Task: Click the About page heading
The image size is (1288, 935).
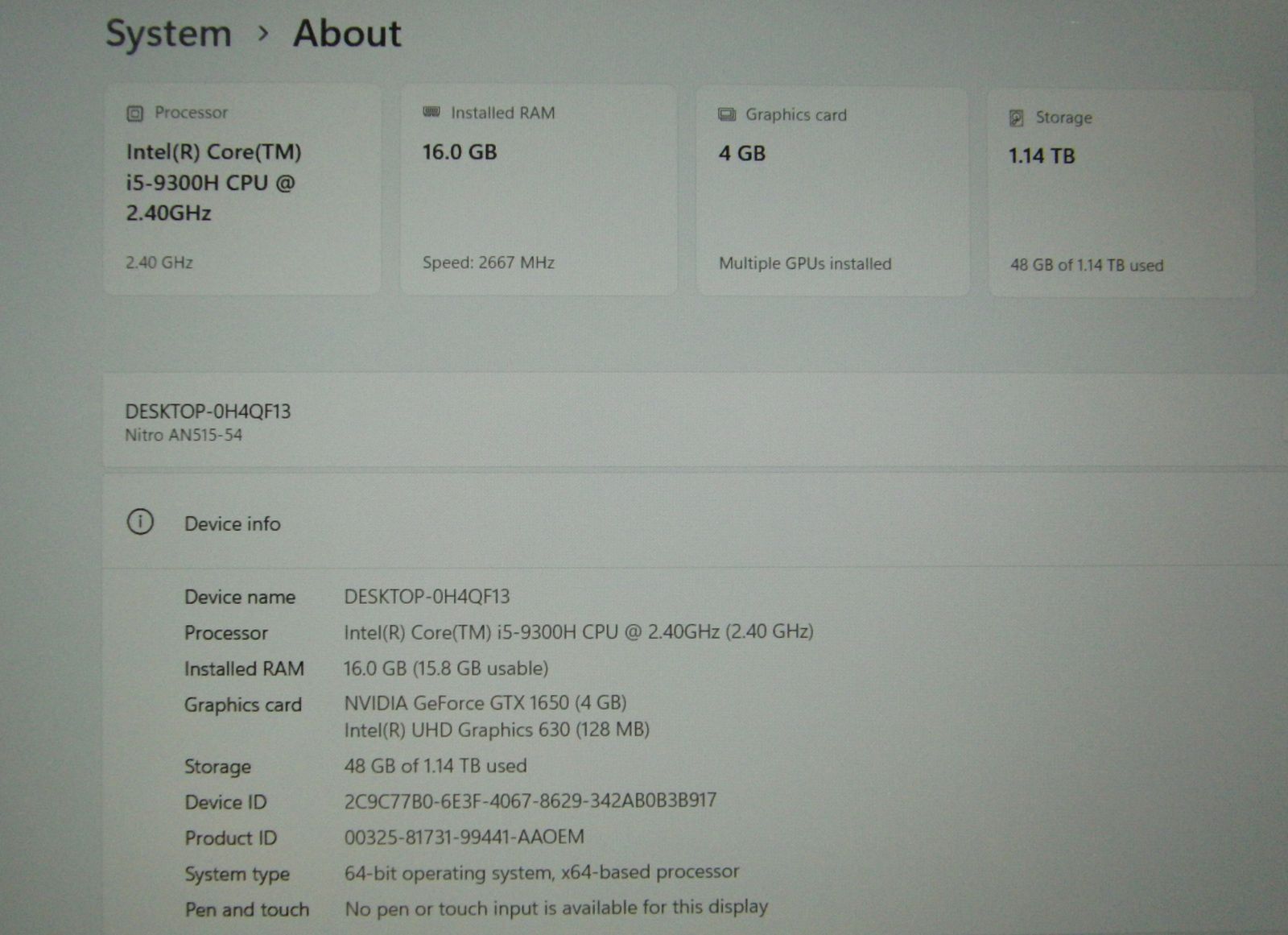Action: point(347,34)
